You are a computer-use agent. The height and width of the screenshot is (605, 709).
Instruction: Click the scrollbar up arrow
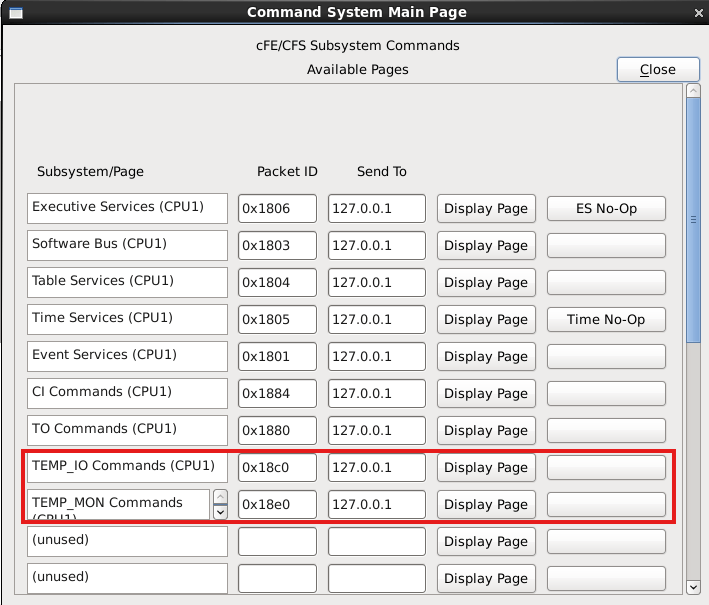[x=693, y=92]
